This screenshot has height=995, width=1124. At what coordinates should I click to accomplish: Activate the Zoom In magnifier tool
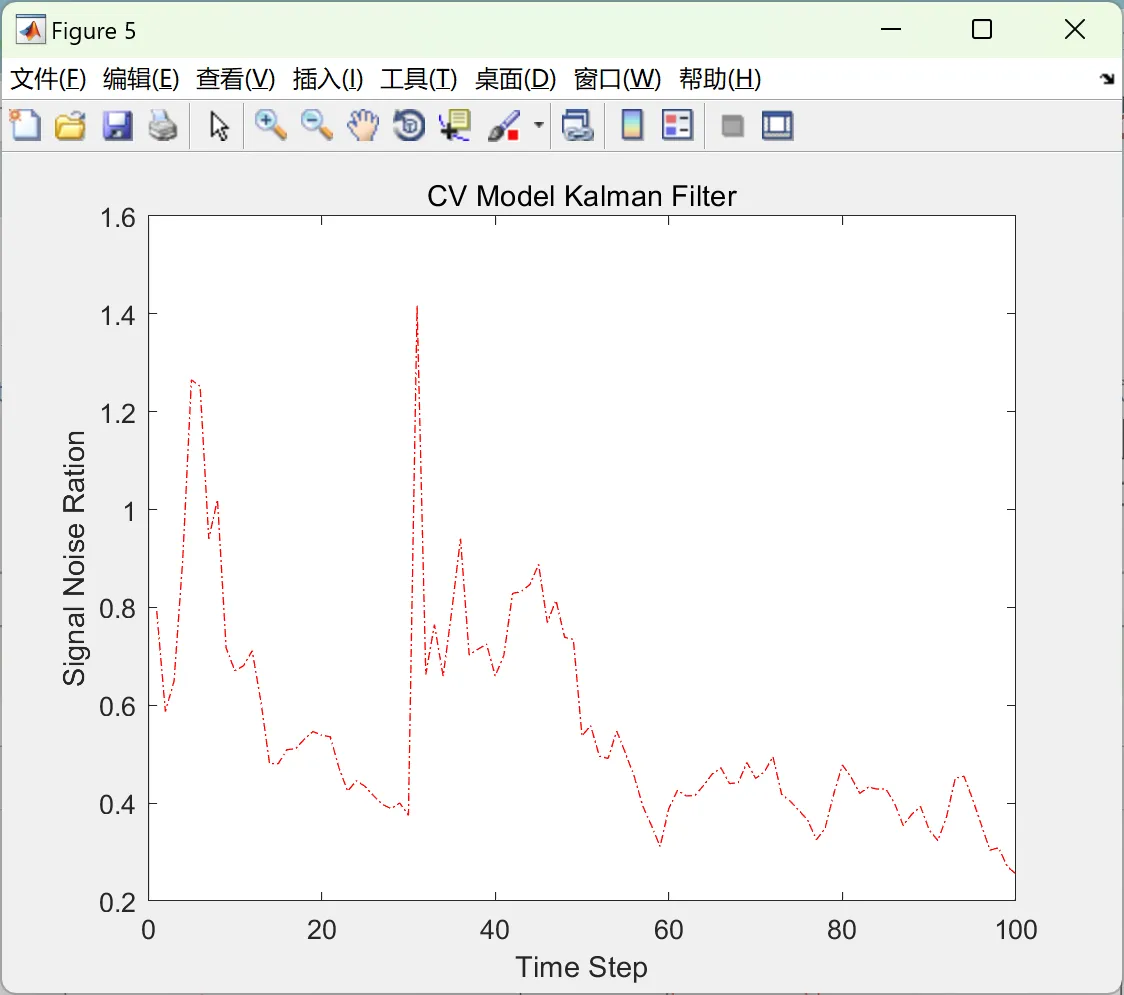(x=270, y=125)
